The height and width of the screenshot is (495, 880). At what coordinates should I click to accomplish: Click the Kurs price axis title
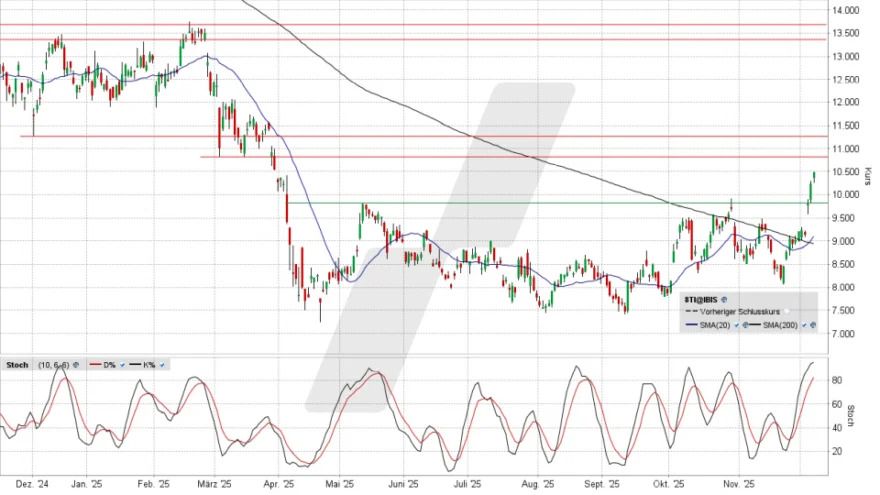868,176
